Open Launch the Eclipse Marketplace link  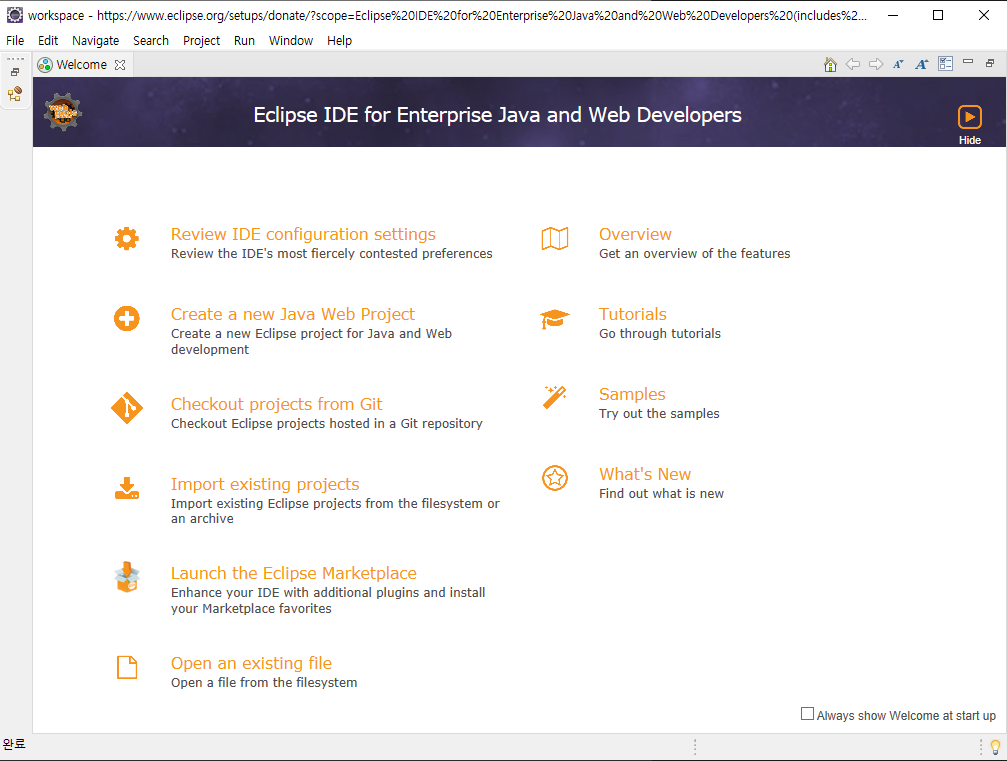click(293, 573)
